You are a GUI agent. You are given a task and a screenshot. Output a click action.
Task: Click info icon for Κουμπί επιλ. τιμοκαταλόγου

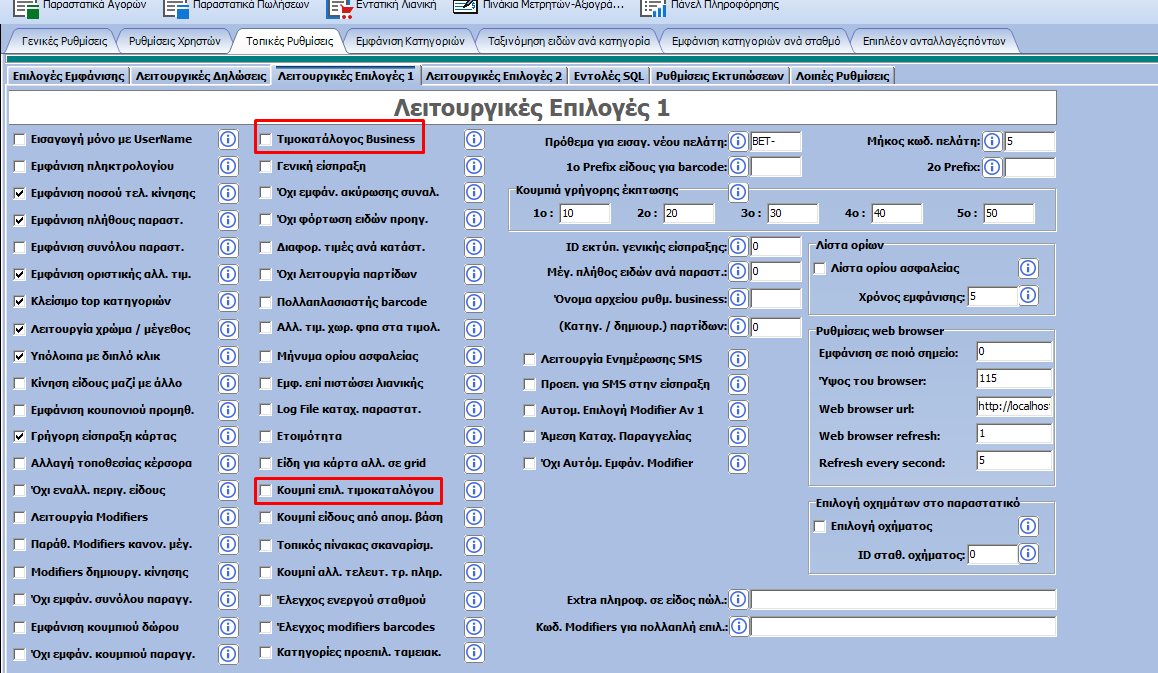click(x=474, y=490)
